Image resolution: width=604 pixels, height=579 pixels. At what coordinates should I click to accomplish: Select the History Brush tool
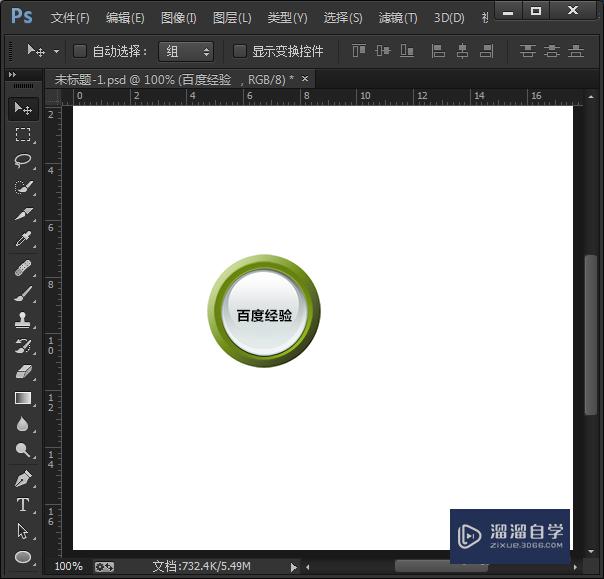(23, 346)
